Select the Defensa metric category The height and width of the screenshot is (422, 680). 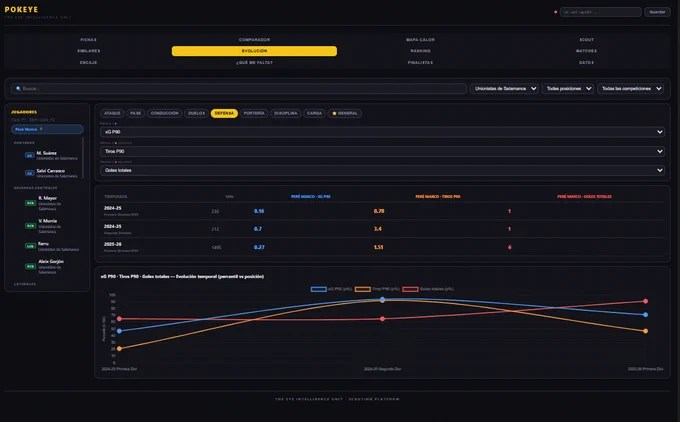click(224, 113)
